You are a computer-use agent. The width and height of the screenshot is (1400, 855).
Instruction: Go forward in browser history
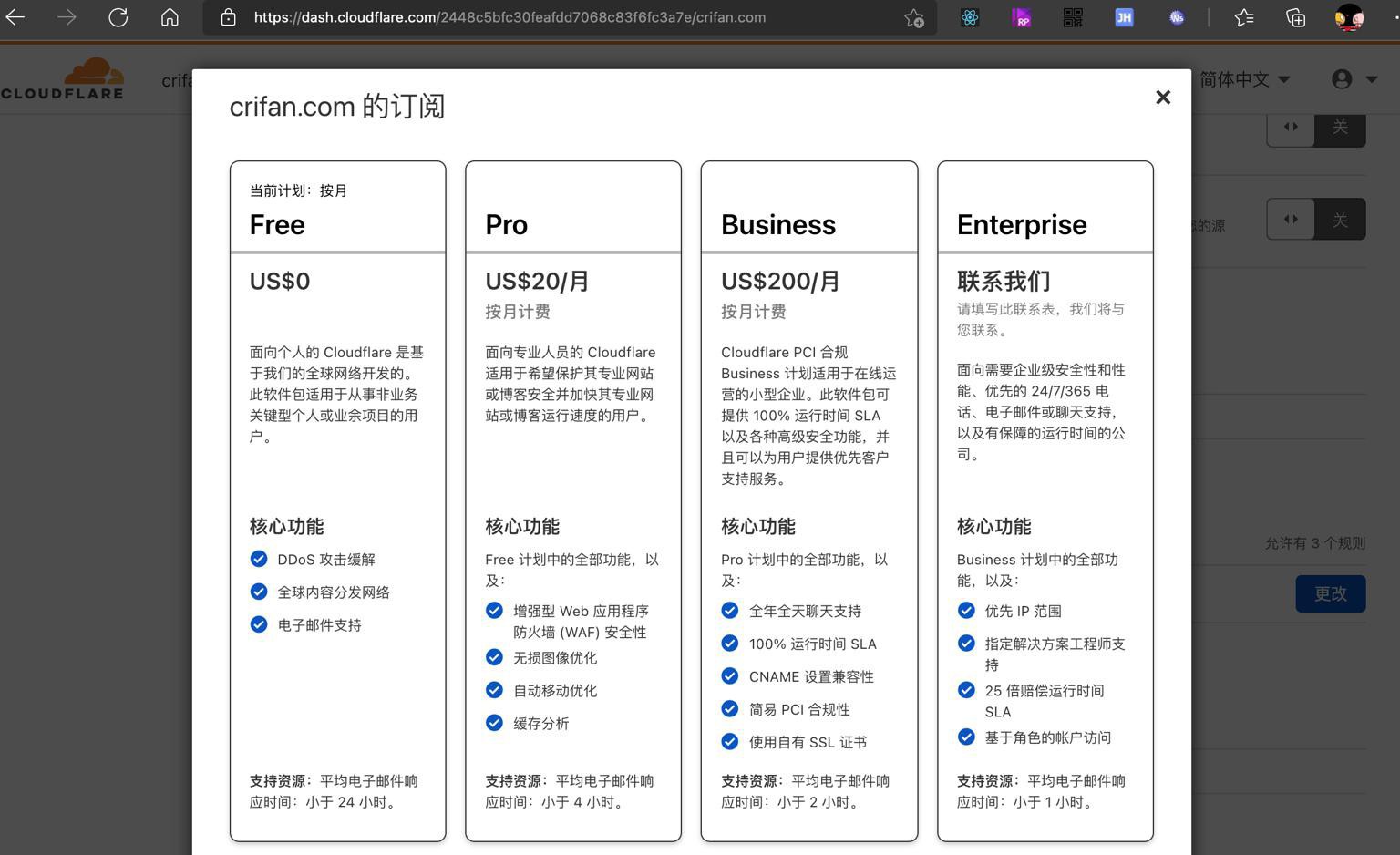tap(67, 17)
